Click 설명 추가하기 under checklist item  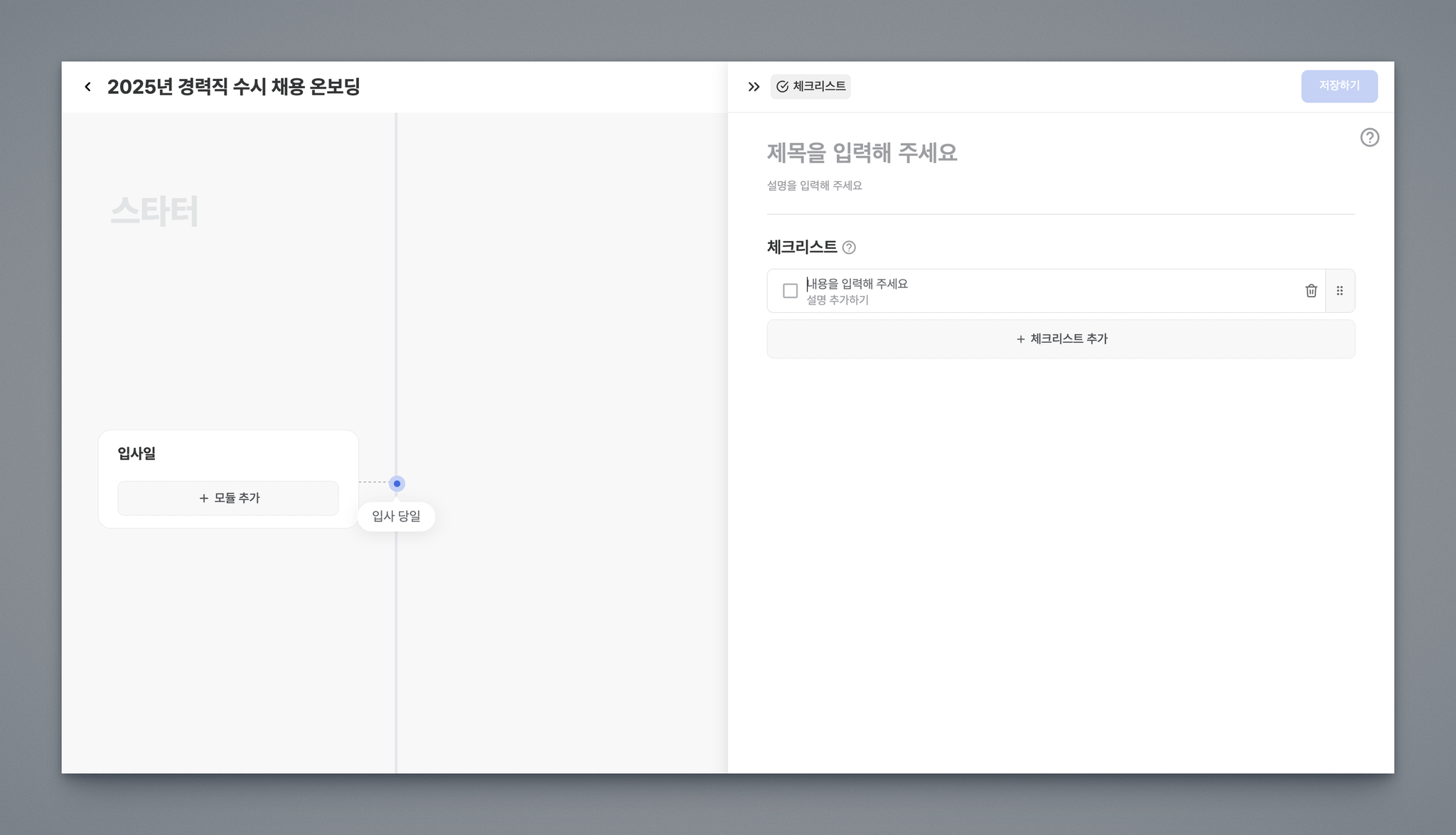pos(837,300)
